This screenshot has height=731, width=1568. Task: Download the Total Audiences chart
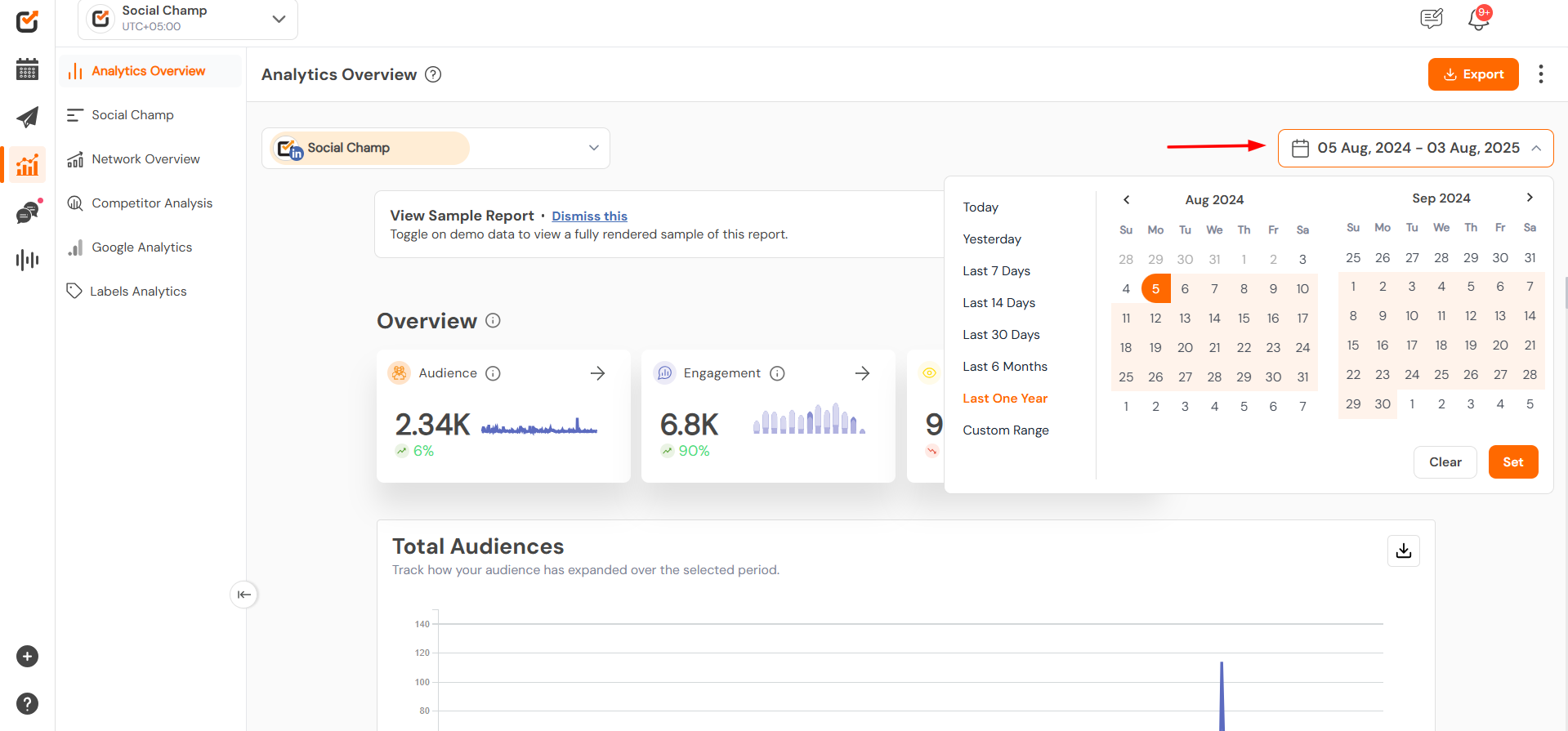[x=1403, y=550]
